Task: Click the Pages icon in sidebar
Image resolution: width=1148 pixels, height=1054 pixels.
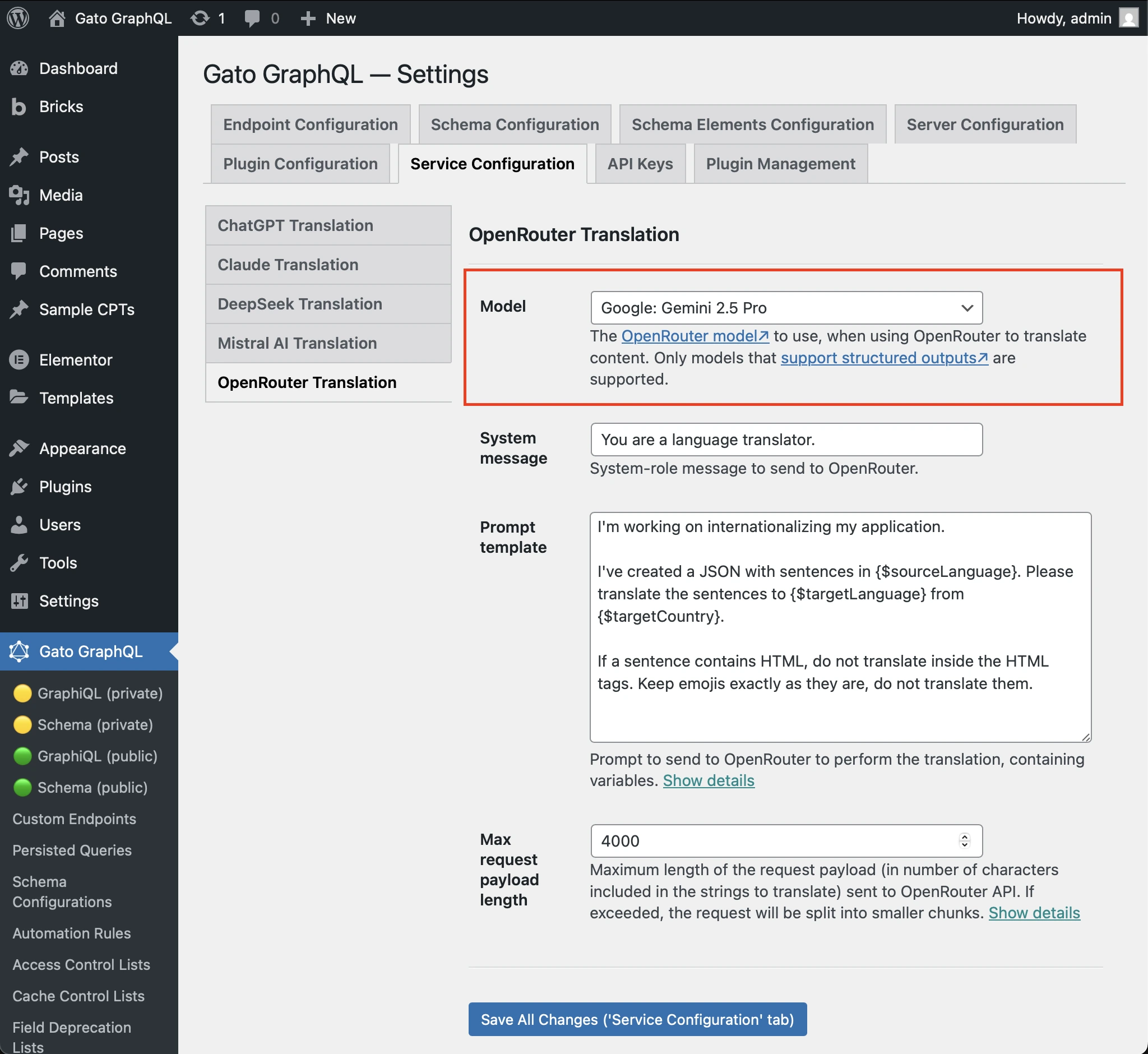Action: (20, 233)
